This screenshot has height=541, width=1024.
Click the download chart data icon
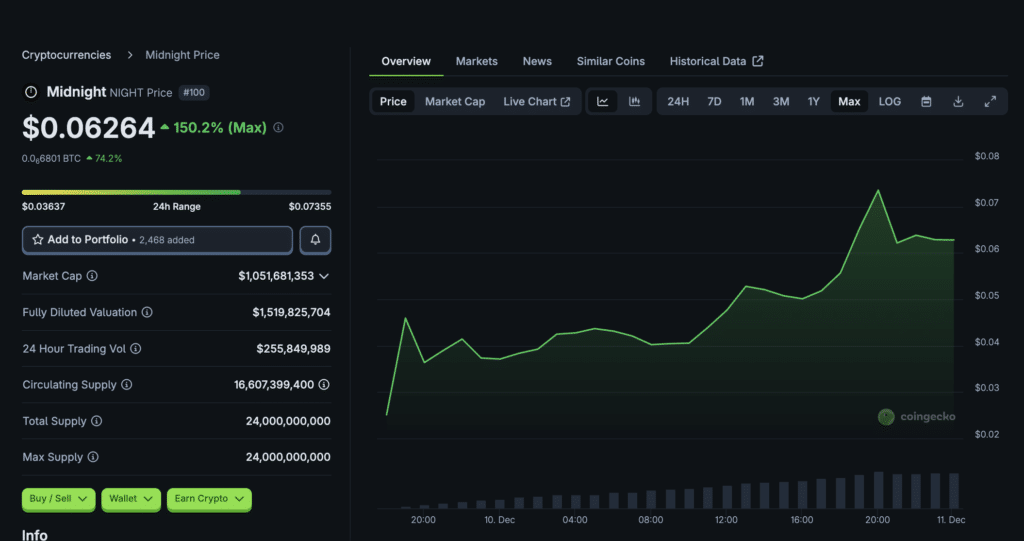958,101
